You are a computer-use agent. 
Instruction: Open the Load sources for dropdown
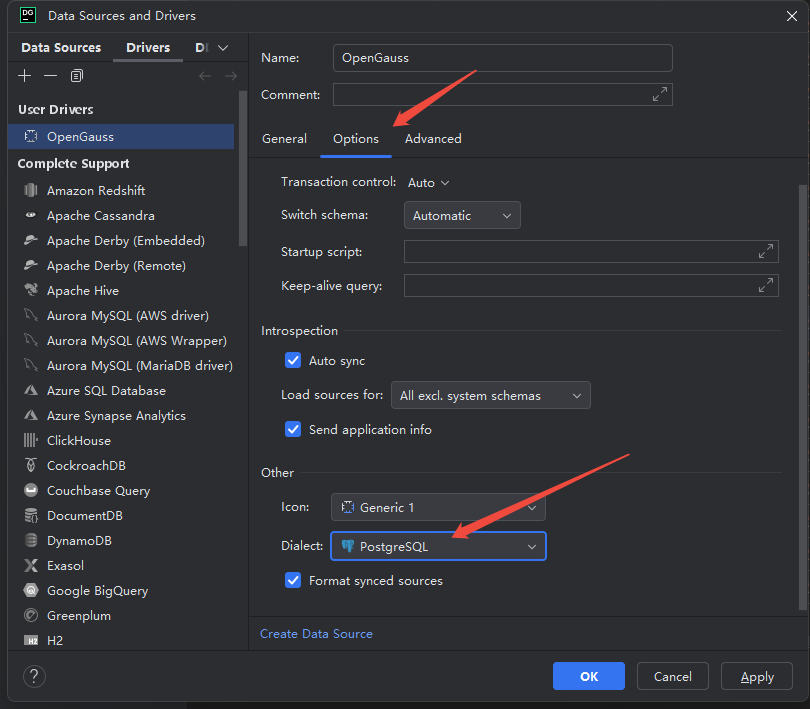(490, 395)
